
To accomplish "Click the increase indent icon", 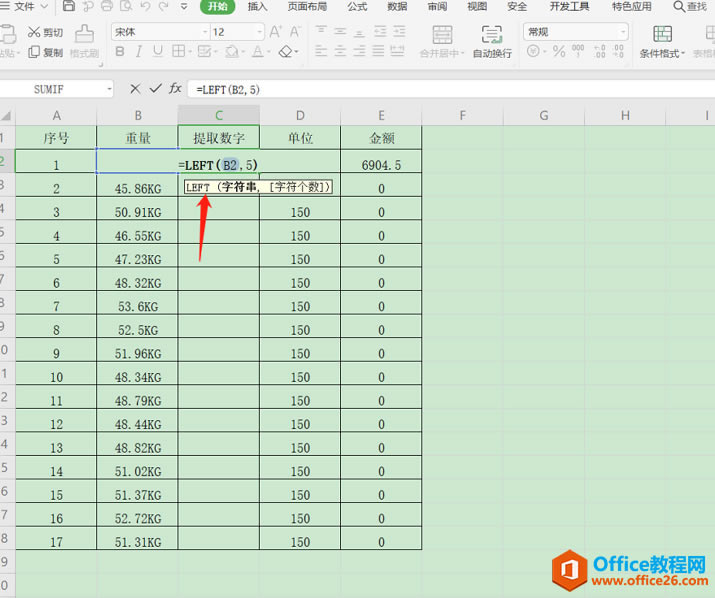I will (399, 31).
